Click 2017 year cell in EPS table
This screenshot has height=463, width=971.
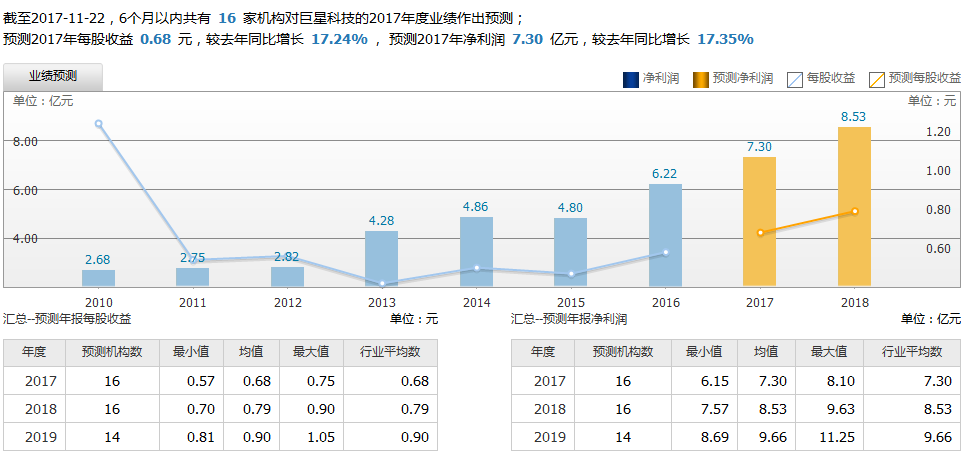35,381
